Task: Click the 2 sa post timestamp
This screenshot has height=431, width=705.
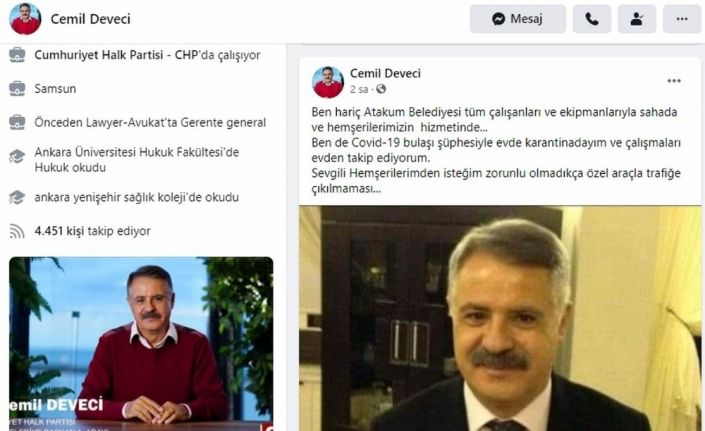Action: (x=359, y=89)
